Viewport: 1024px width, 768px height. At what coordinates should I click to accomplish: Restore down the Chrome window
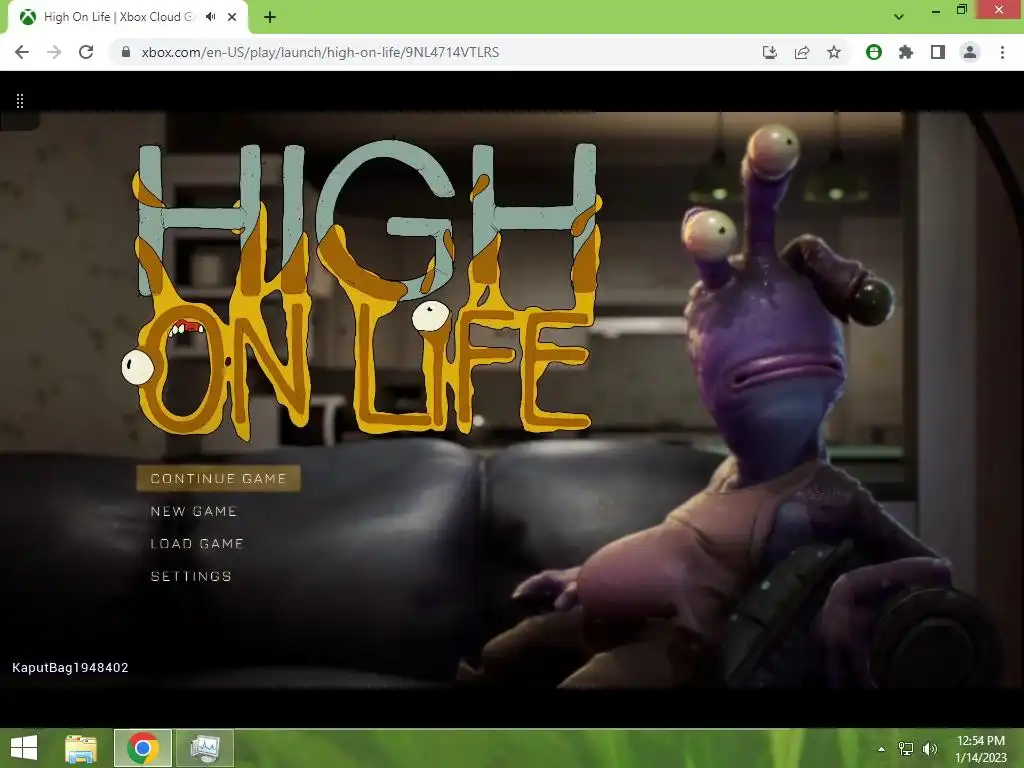961,10
